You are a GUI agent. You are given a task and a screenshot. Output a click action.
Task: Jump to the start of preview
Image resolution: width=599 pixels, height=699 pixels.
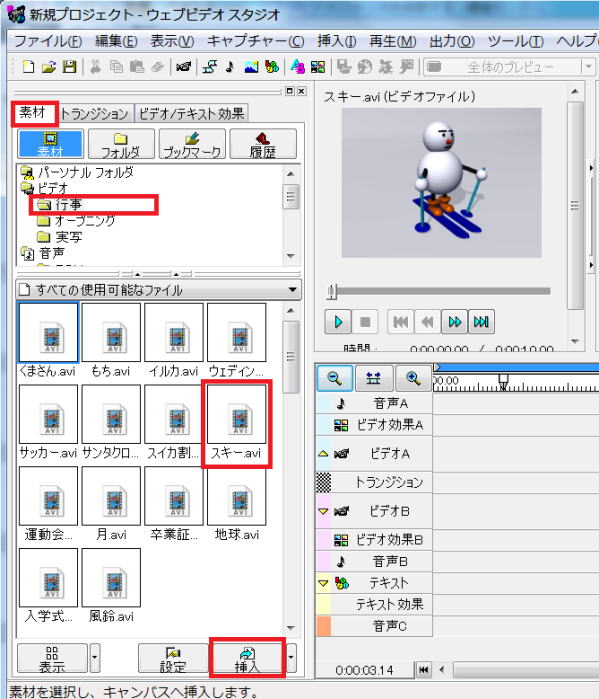click(x=401, y=322)
